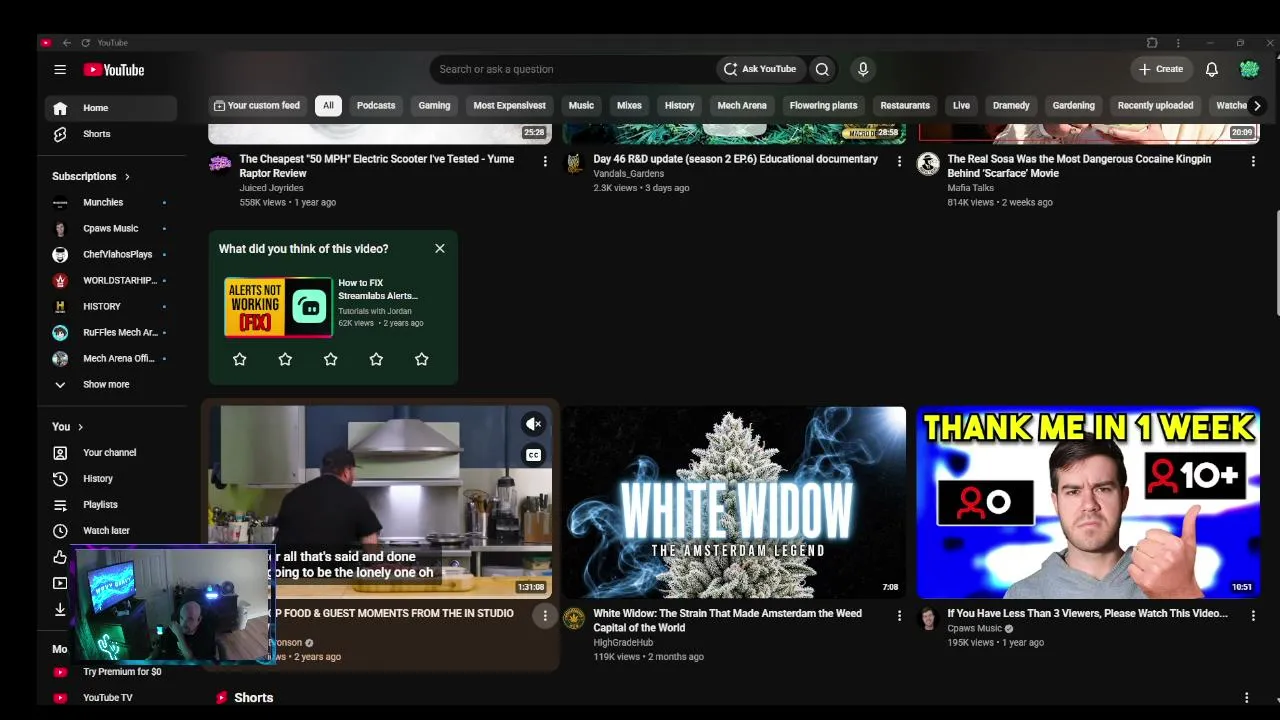
Task: Open White Widow video title link
Action: click(728, 620)
